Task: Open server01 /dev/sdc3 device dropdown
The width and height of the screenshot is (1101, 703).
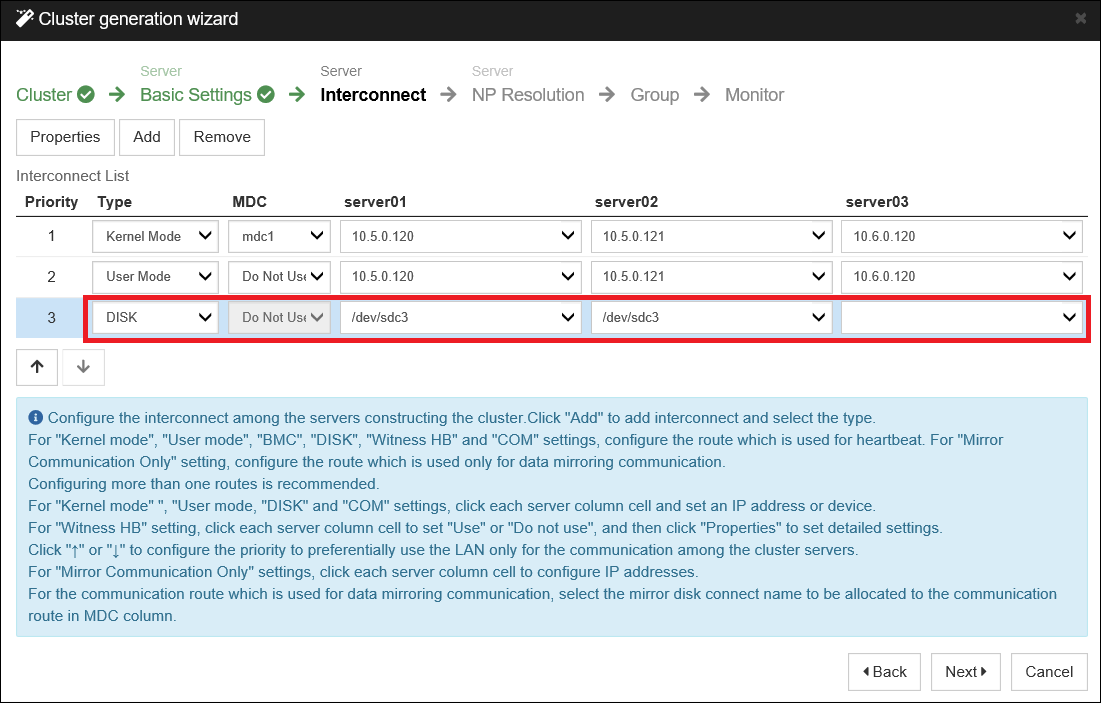Action: tap(460, 317)
